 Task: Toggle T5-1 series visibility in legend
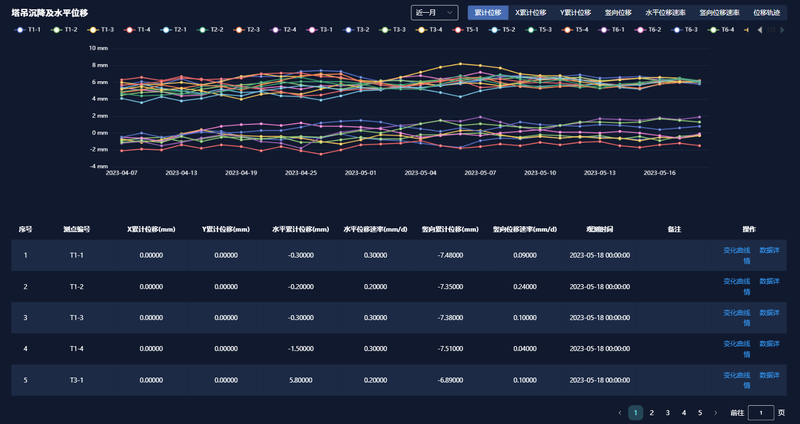pyautogui.click(x=464, y=30)
